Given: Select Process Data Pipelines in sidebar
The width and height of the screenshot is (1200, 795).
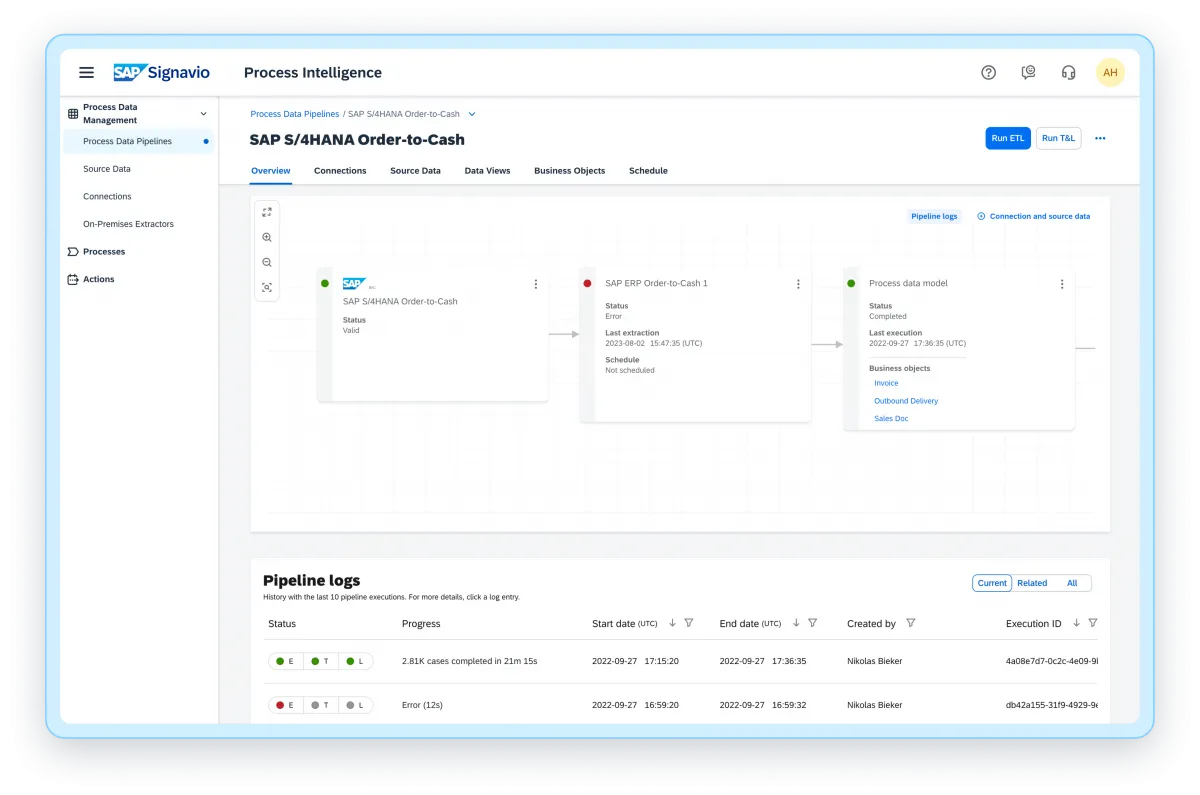Looking at the screenshot, I should tap(138, 141).
